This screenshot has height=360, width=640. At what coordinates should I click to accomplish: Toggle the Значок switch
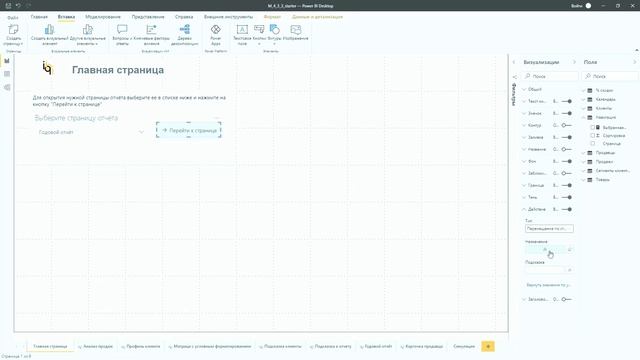pos(567,113)
